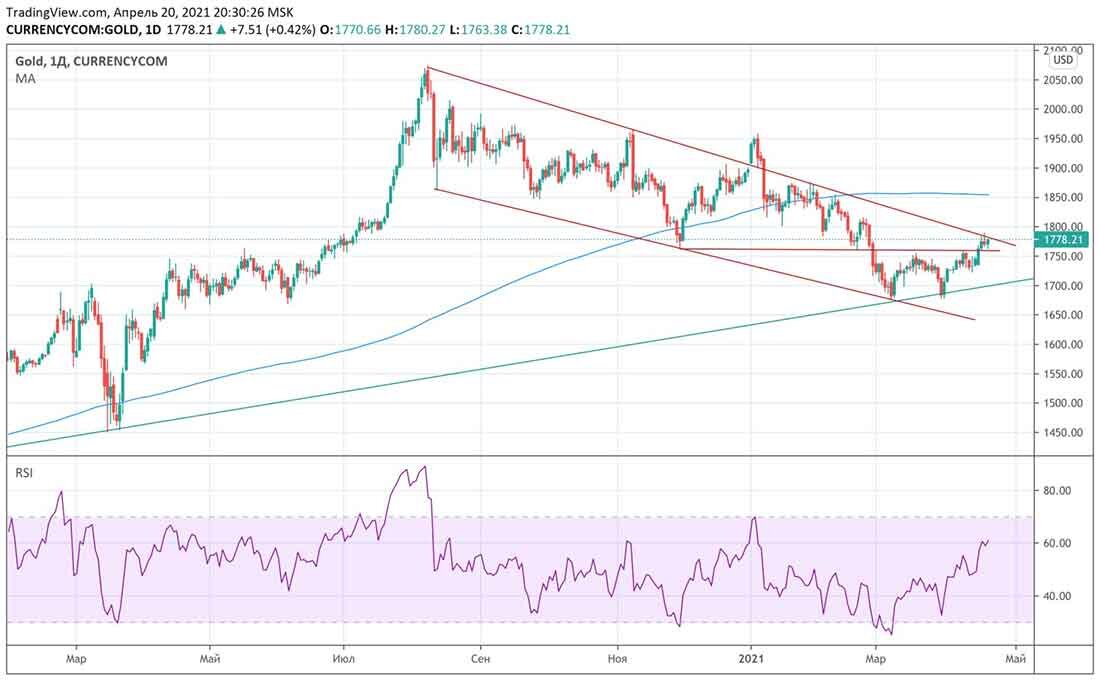Click the USD currency label button
Image resolution: width=1100 pixels, height=680 pixels.
click(x=1063, y=60)
